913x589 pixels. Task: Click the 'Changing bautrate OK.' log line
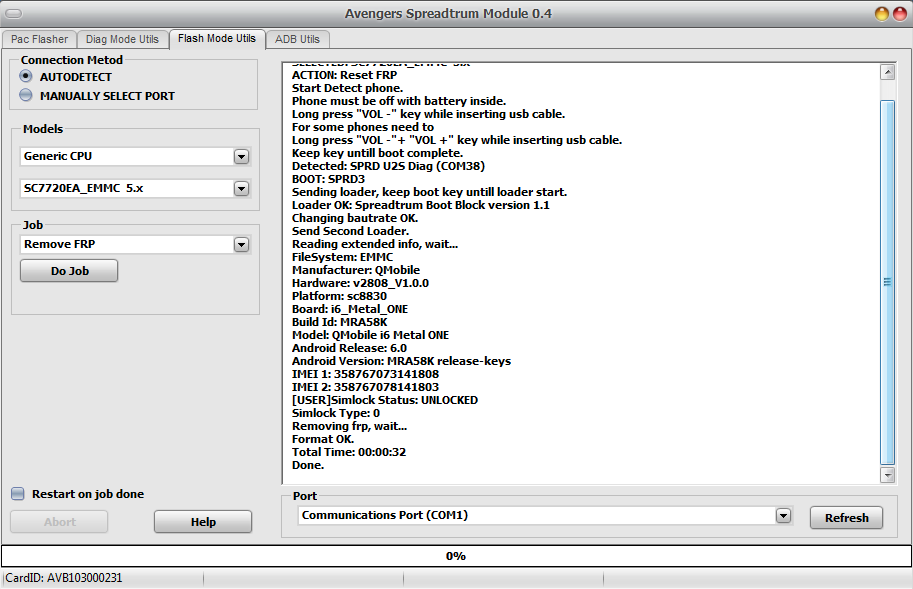(x=355, y=218)
